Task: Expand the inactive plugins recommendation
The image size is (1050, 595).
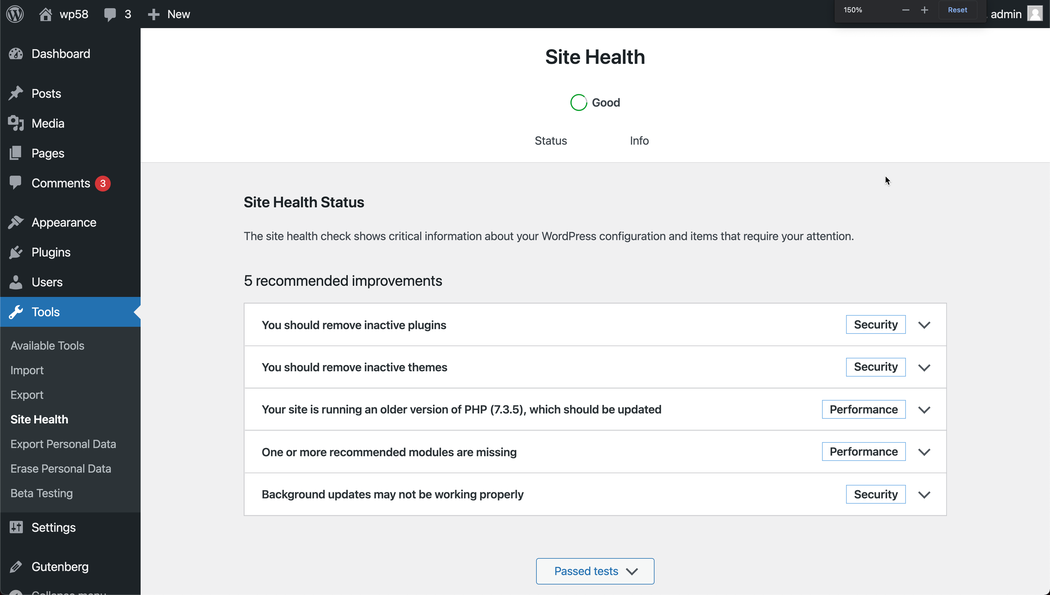Action: click(x=924, y=325)
